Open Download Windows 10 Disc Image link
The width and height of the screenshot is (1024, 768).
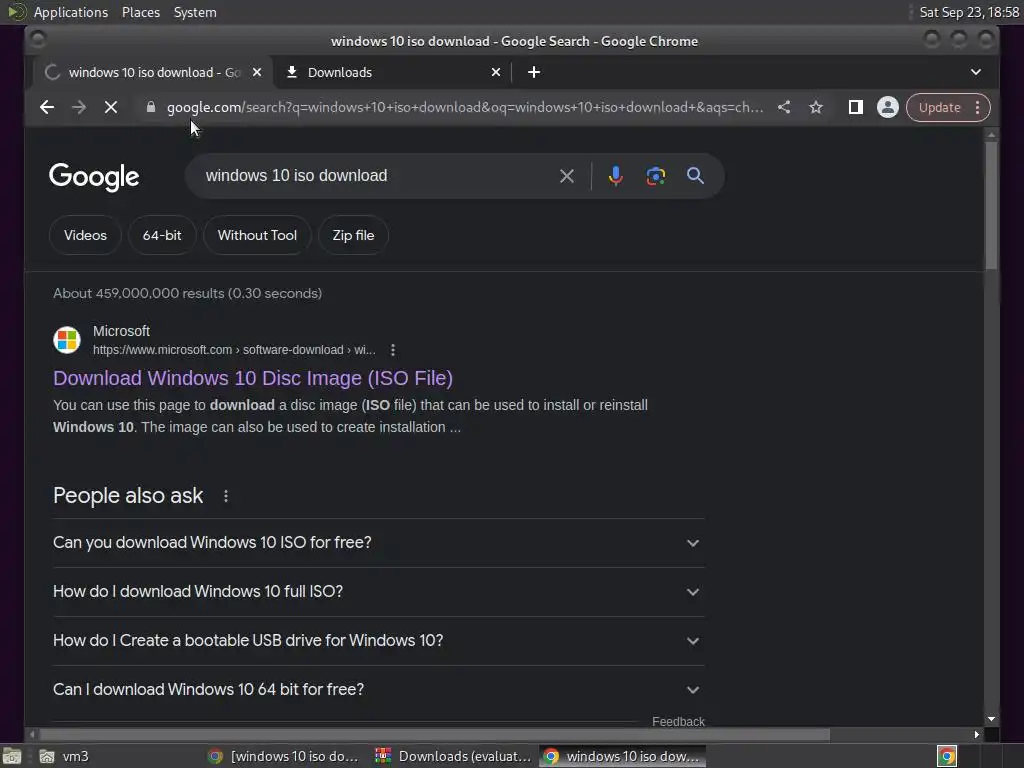click(x=253, y=378)
